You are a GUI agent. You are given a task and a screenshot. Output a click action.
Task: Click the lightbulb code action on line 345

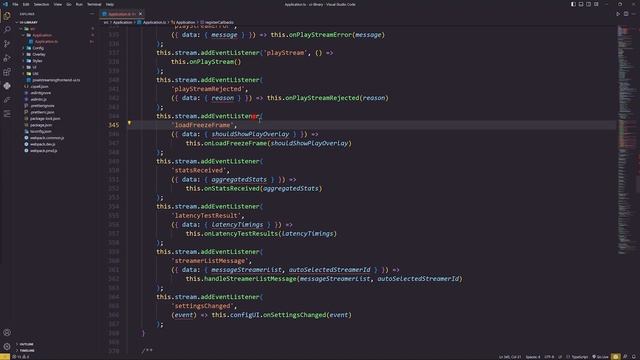click(129, 123)
